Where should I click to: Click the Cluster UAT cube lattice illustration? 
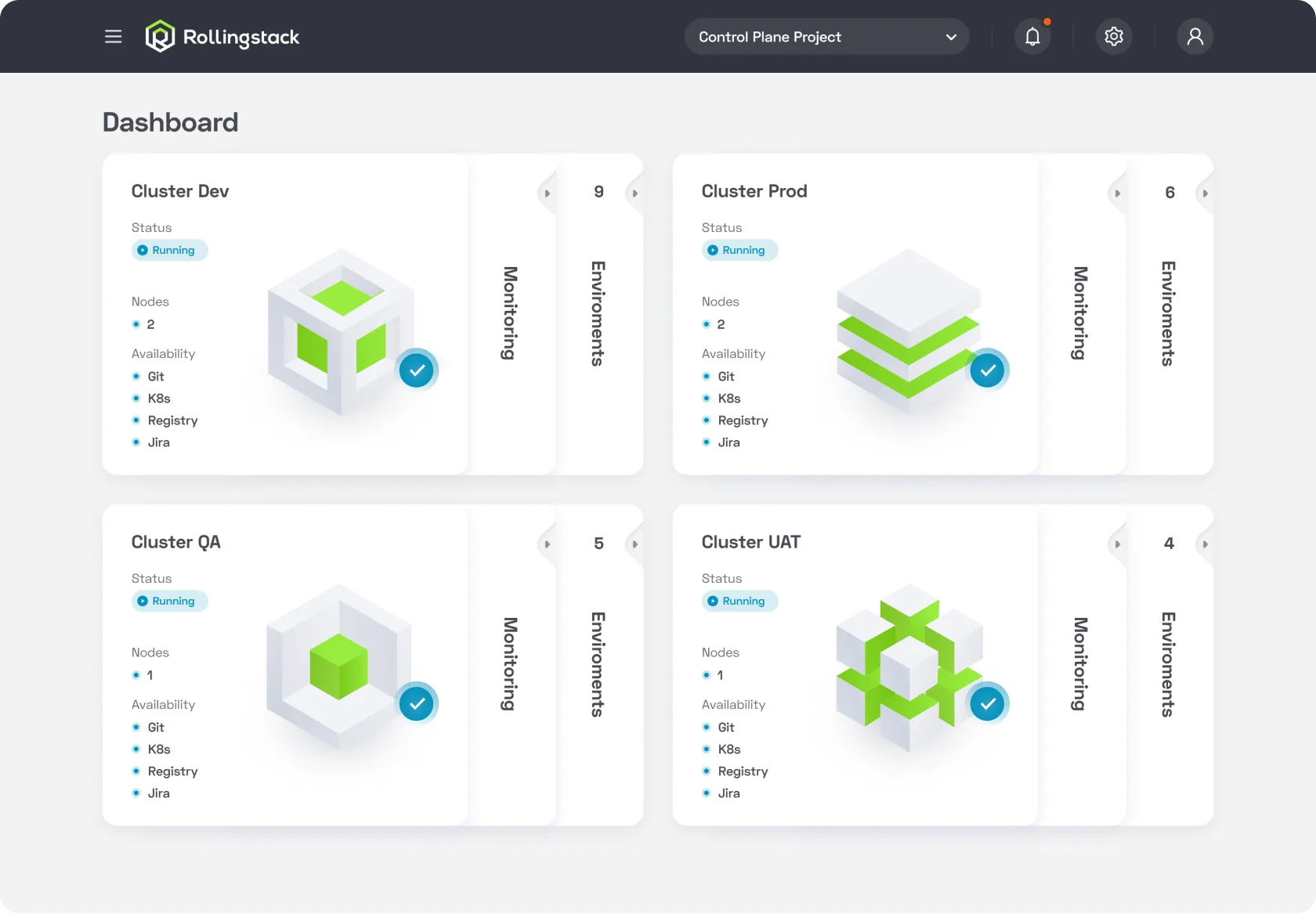[909, 667]
